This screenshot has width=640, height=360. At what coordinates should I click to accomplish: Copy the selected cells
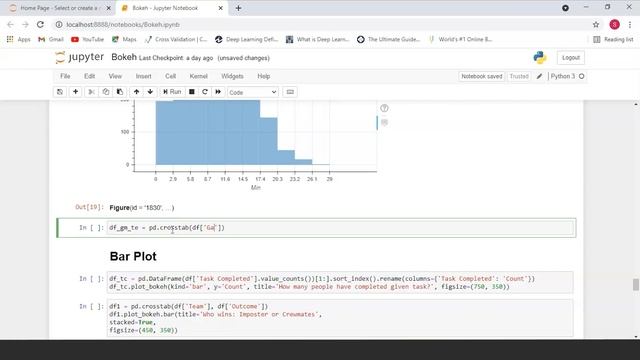106,92
